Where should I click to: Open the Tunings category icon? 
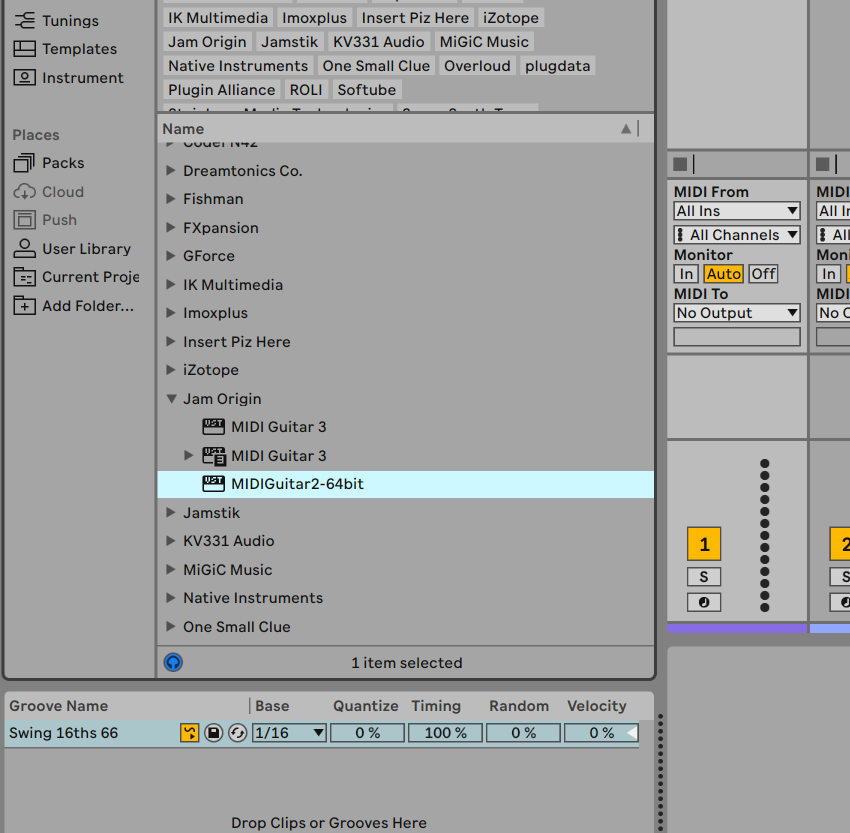[x=24, y=21]
